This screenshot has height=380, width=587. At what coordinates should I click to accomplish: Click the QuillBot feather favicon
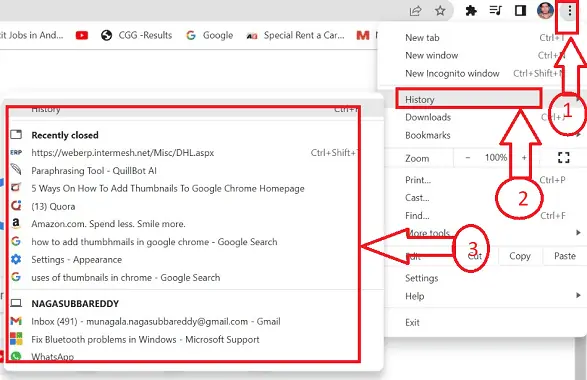point(16,169)
